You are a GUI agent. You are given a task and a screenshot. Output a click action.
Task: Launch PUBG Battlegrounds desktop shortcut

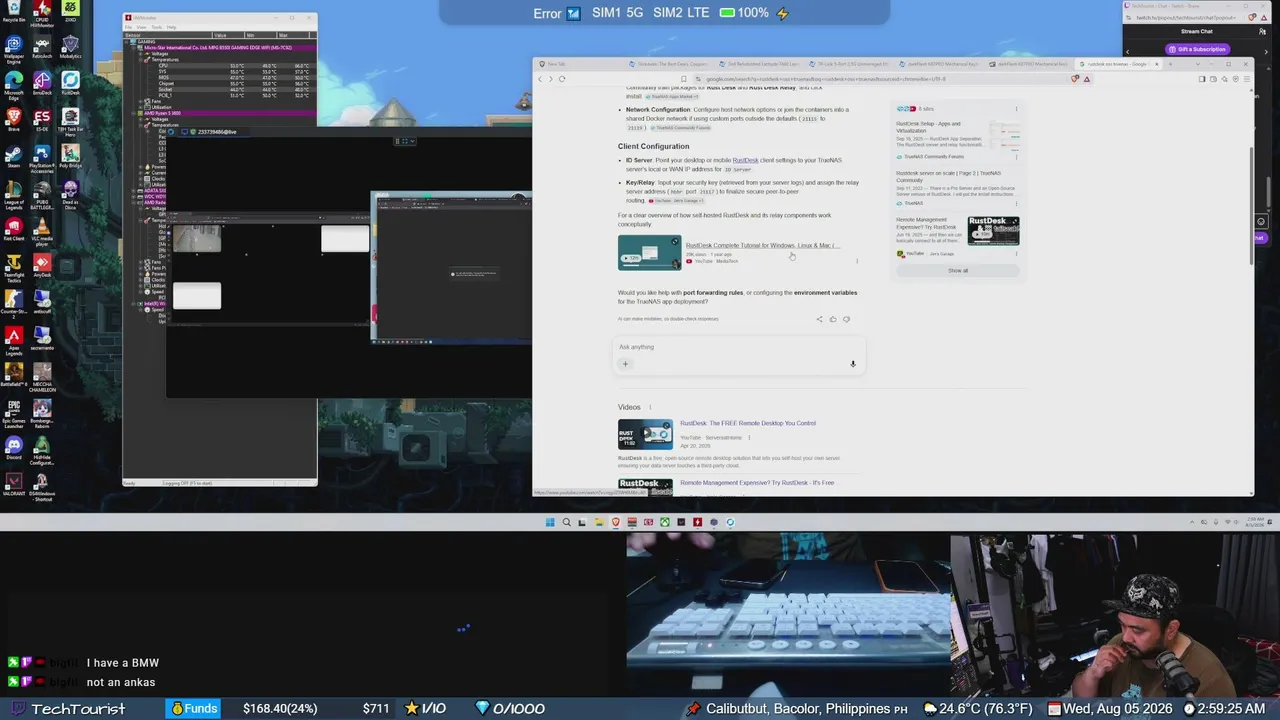(42, 196)
